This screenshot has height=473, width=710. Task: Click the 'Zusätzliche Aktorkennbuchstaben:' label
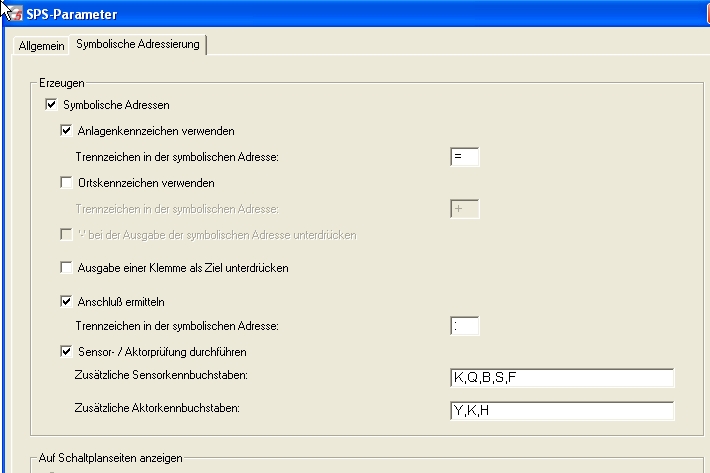click(x=157, y=408)
